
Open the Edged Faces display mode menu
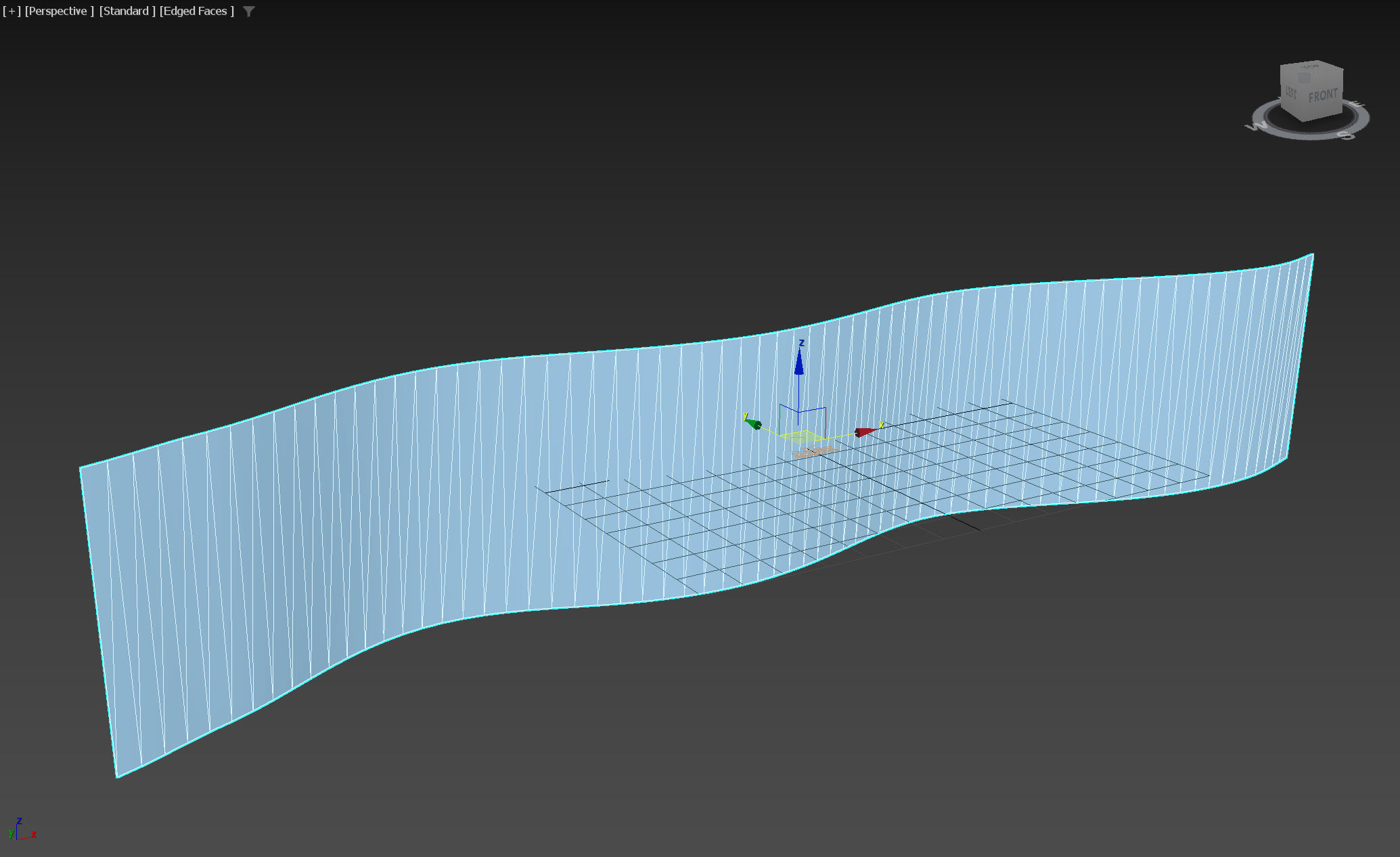point(197,11)
